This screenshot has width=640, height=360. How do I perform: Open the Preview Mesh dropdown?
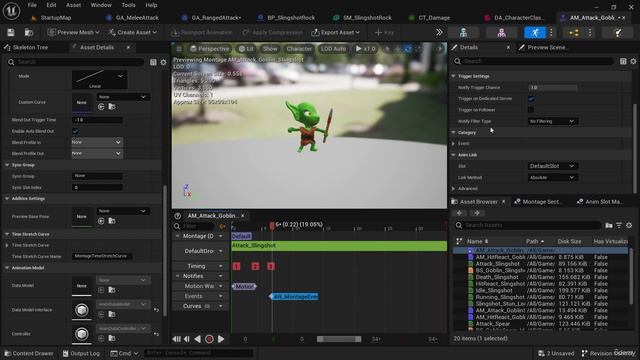point(73,32)
